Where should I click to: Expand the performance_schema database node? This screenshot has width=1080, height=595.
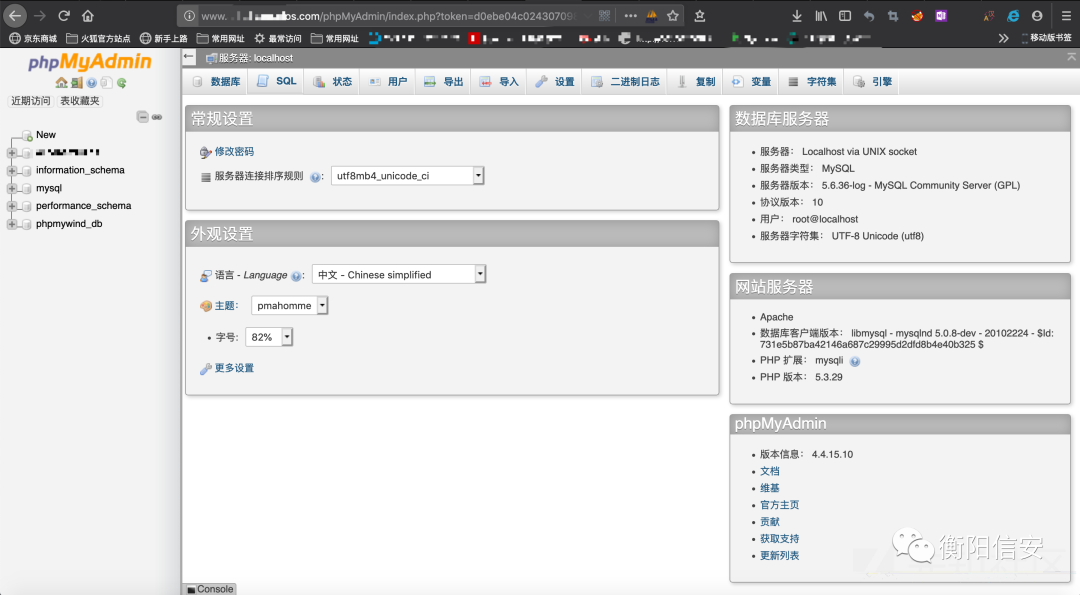[12, 206]
